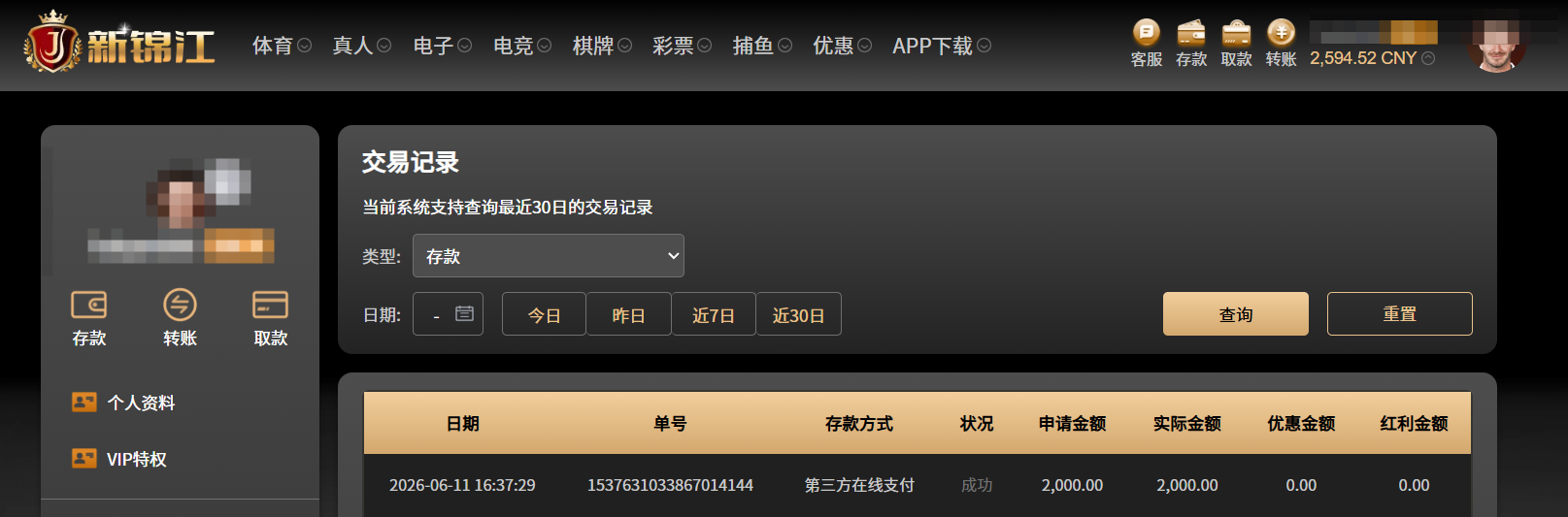
Task: Open the 电子 slots menu
Action: (x=442, y=46)
